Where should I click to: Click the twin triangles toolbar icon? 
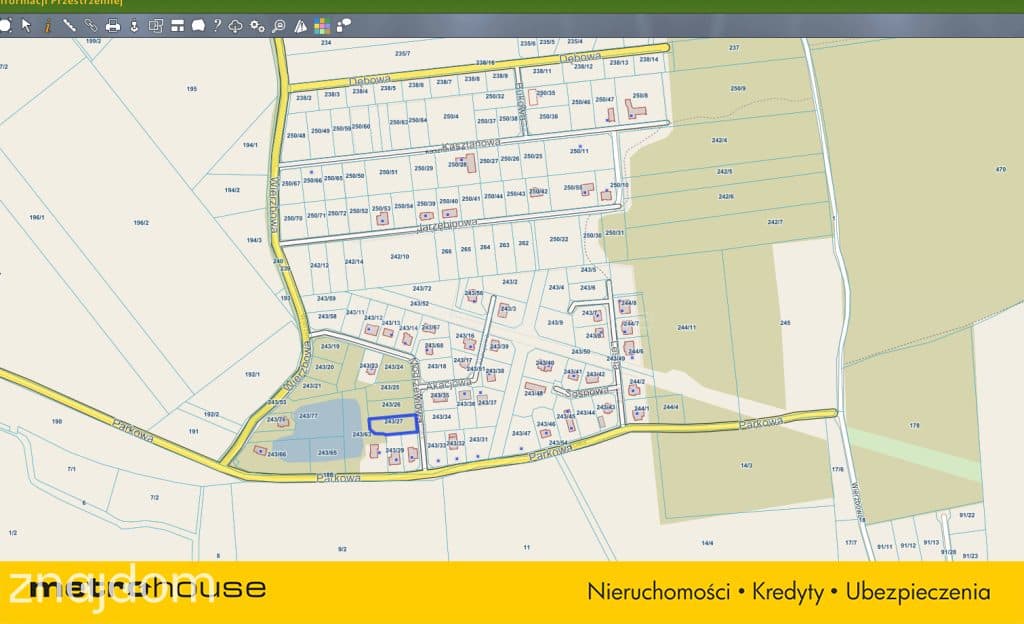coord(300,26)
